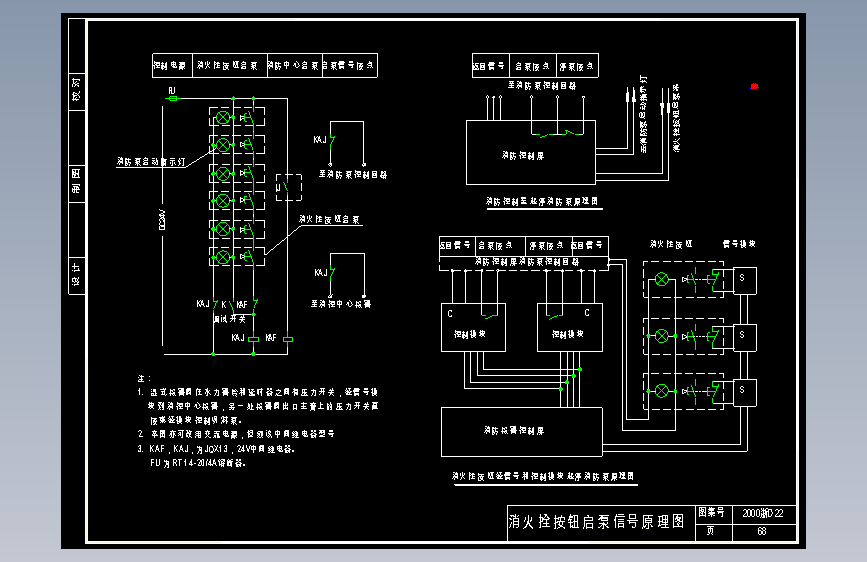Select the lower diagram caption with 控制模块起停消防泵
Image resolution: width=867 pixels, height=562 pixels.
[543, 476]
